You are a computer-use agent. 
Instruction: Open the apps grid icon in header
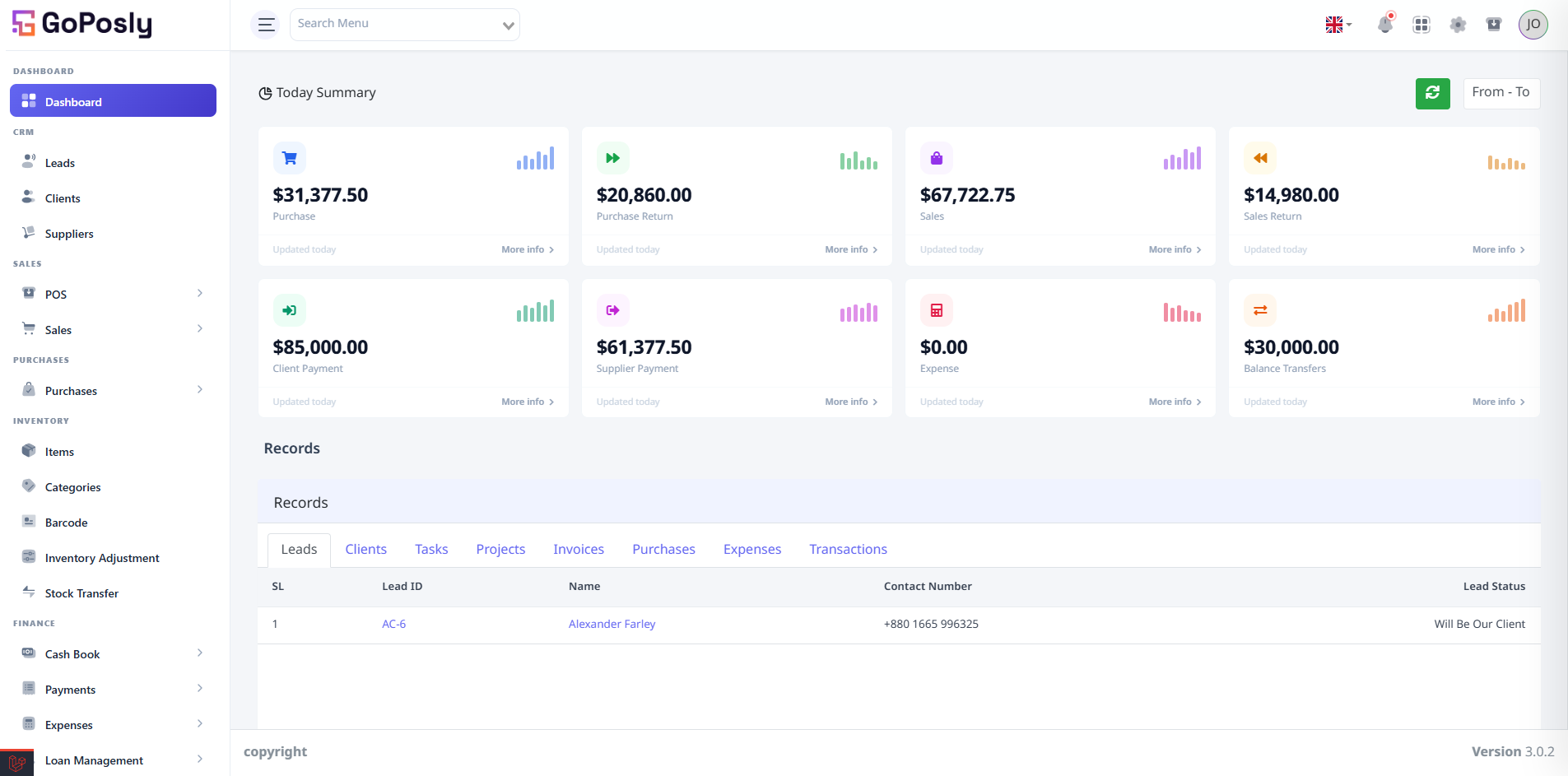pos(1421,25)
